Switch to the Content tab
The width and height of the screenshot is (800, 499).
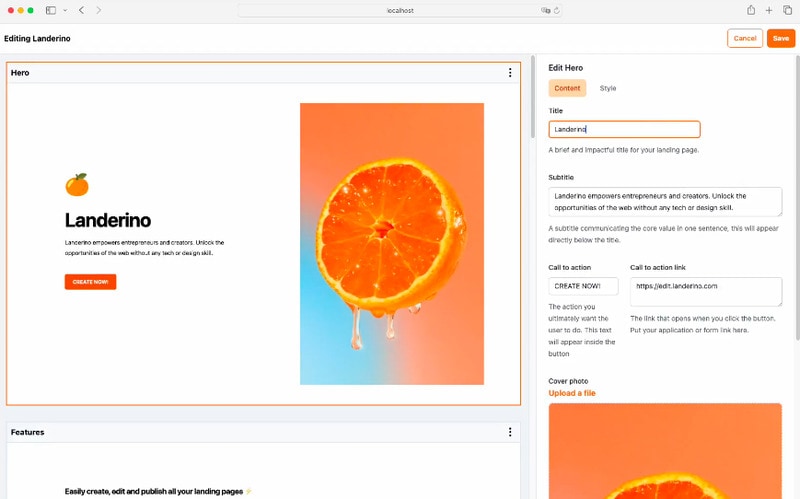coord(567,88)
